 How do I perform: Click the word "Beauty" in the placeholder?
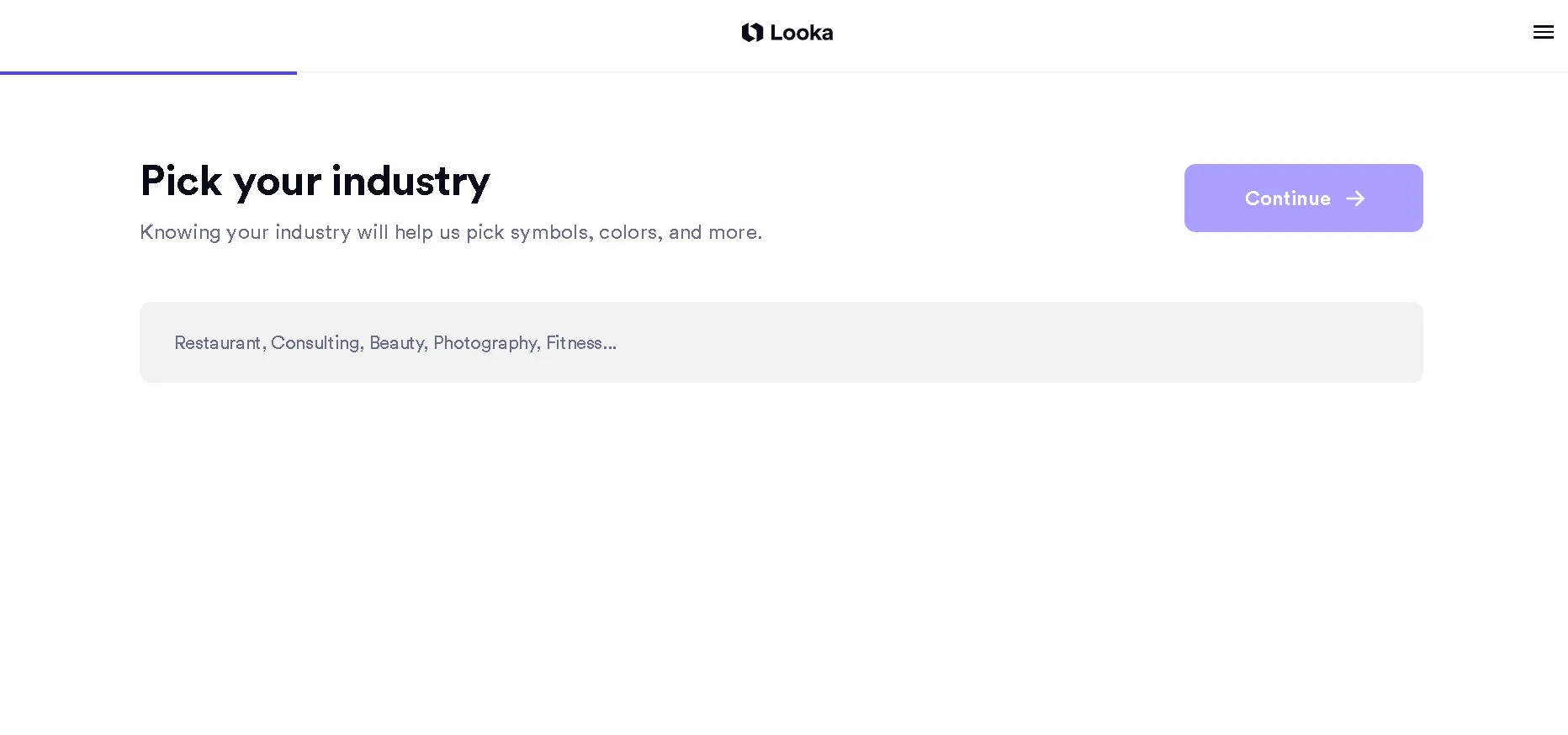[398, 343]
